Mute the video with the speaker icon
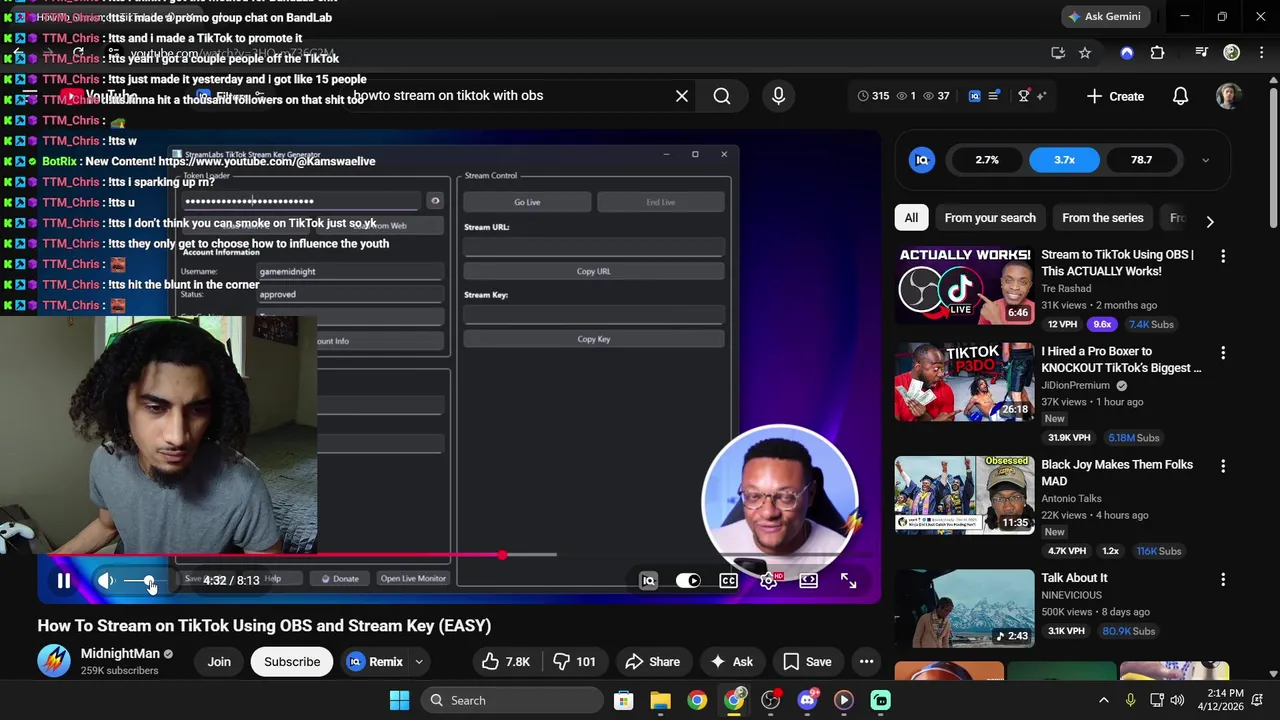 (106, 580)
